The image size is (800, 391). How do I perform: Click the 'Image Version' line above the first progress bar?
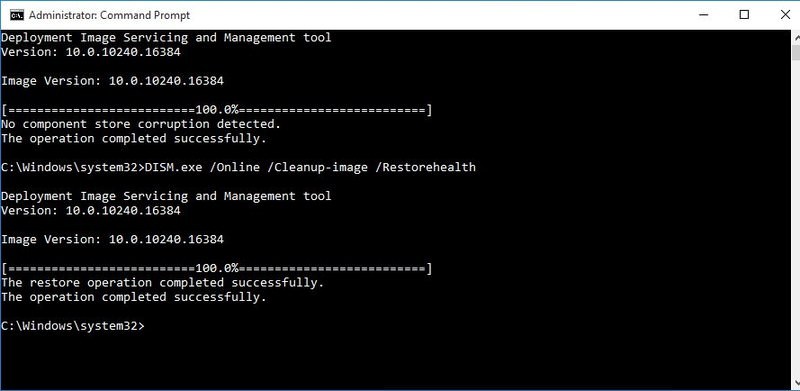112,81
